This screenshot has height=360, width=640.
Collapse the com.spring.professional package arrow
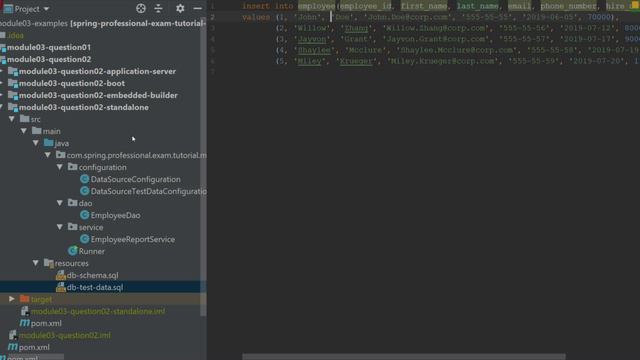pos(48,155)
